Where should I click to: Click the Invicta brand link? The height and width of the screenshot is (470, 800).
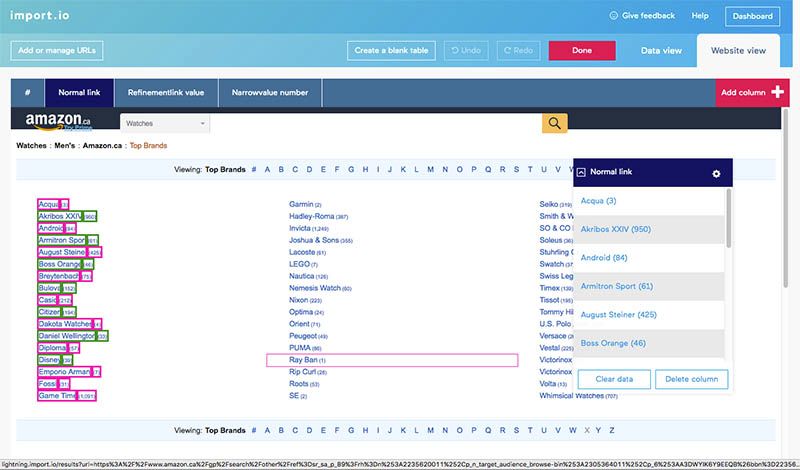(299, 228)
